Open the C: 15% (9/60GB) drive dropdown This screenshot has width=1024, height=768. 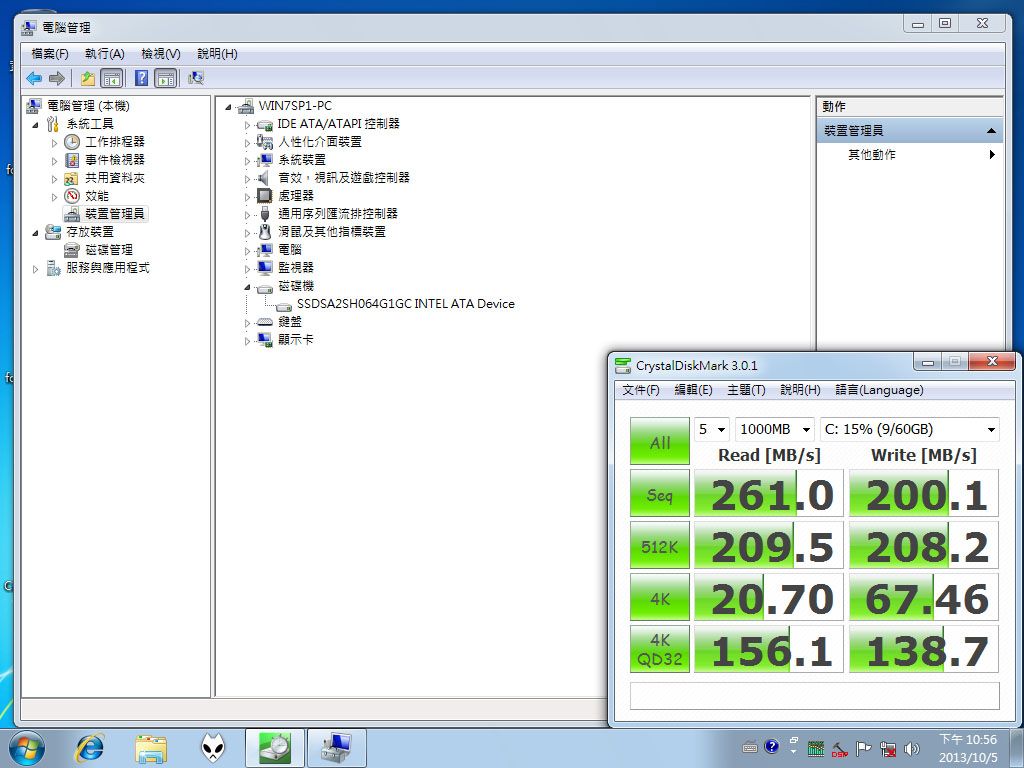[910, 429]
